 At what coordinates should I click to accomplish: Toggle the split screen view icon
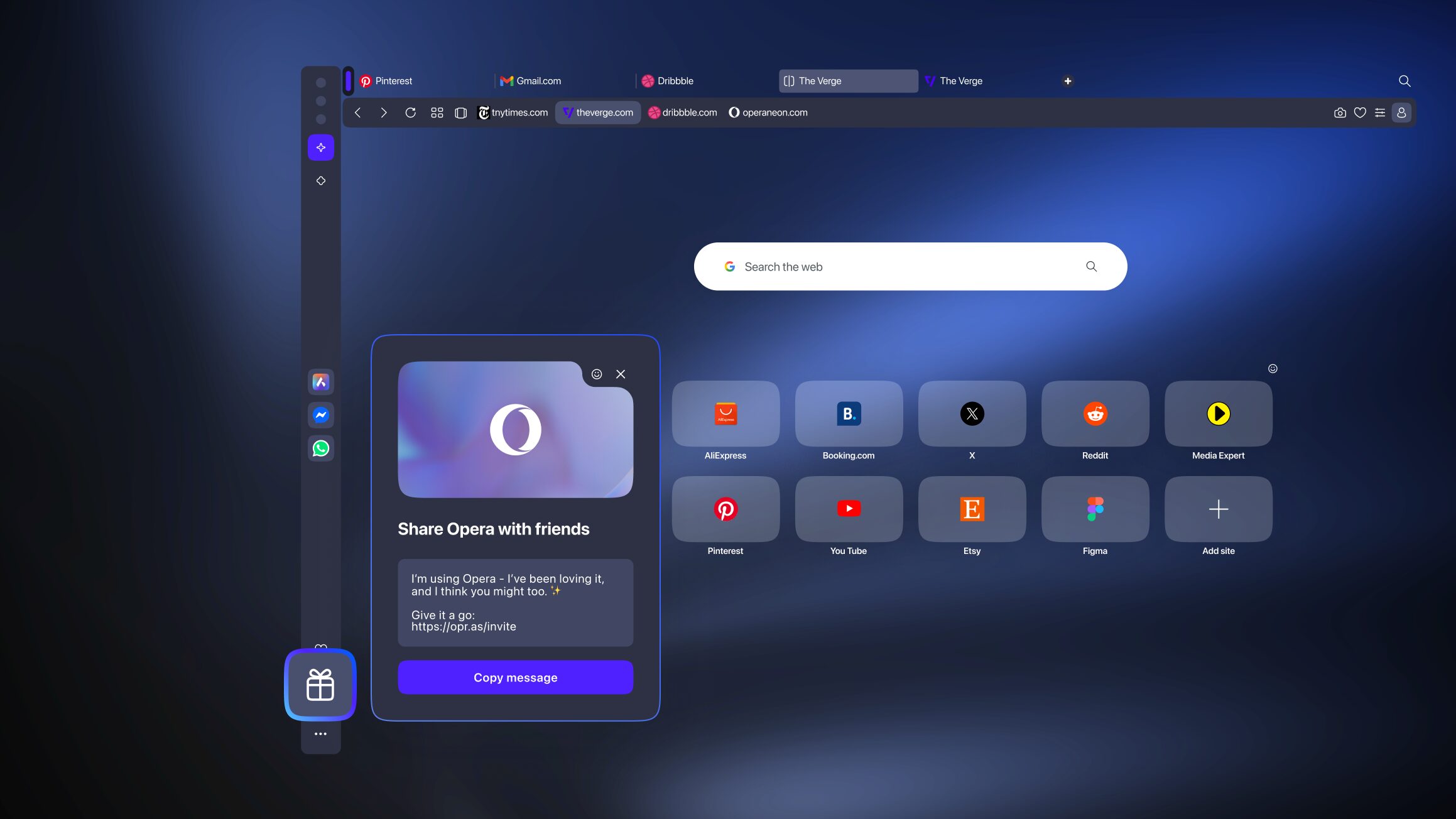tap(460, 113)
